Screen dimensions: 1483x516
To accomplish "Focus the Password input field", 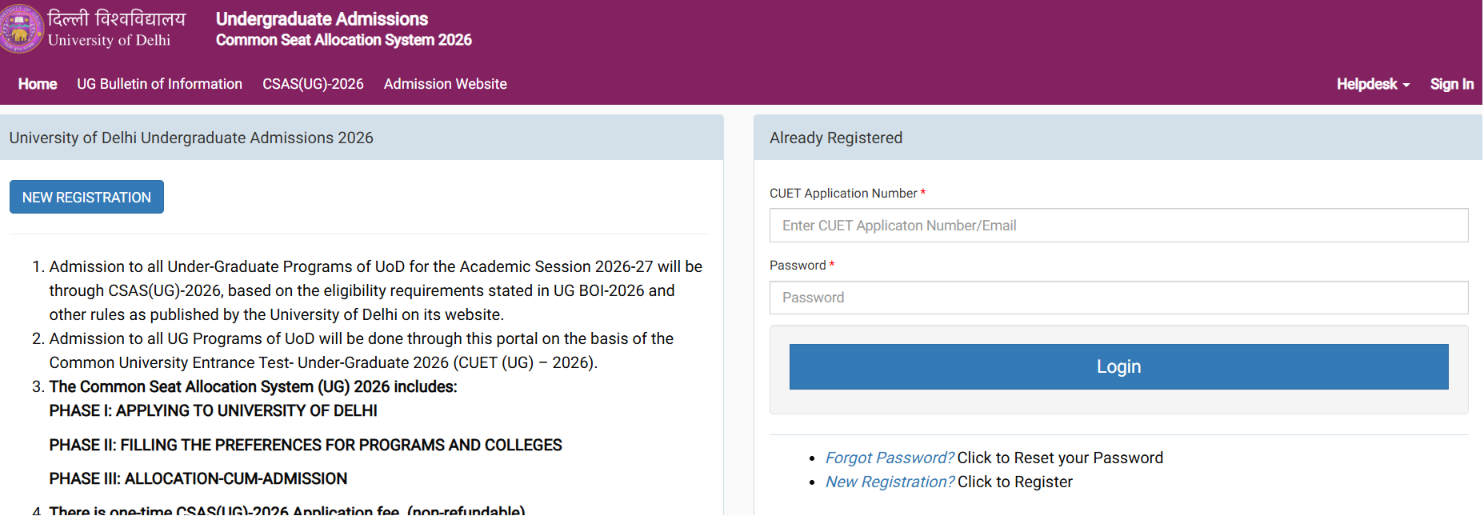I will (1119, 297).
